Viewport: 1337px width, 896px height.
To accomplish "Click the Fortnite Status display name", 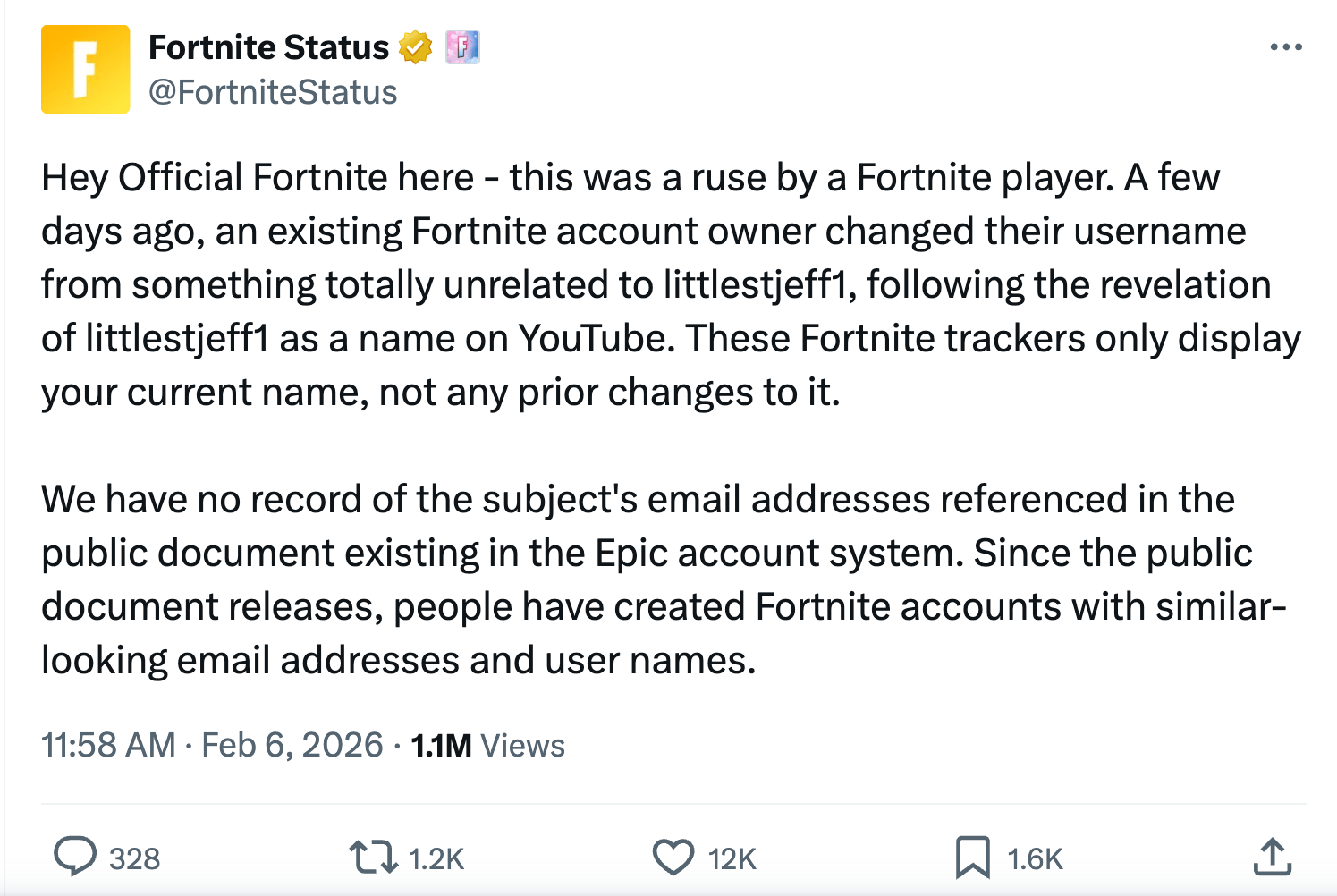I will click(x=269, y=46).
